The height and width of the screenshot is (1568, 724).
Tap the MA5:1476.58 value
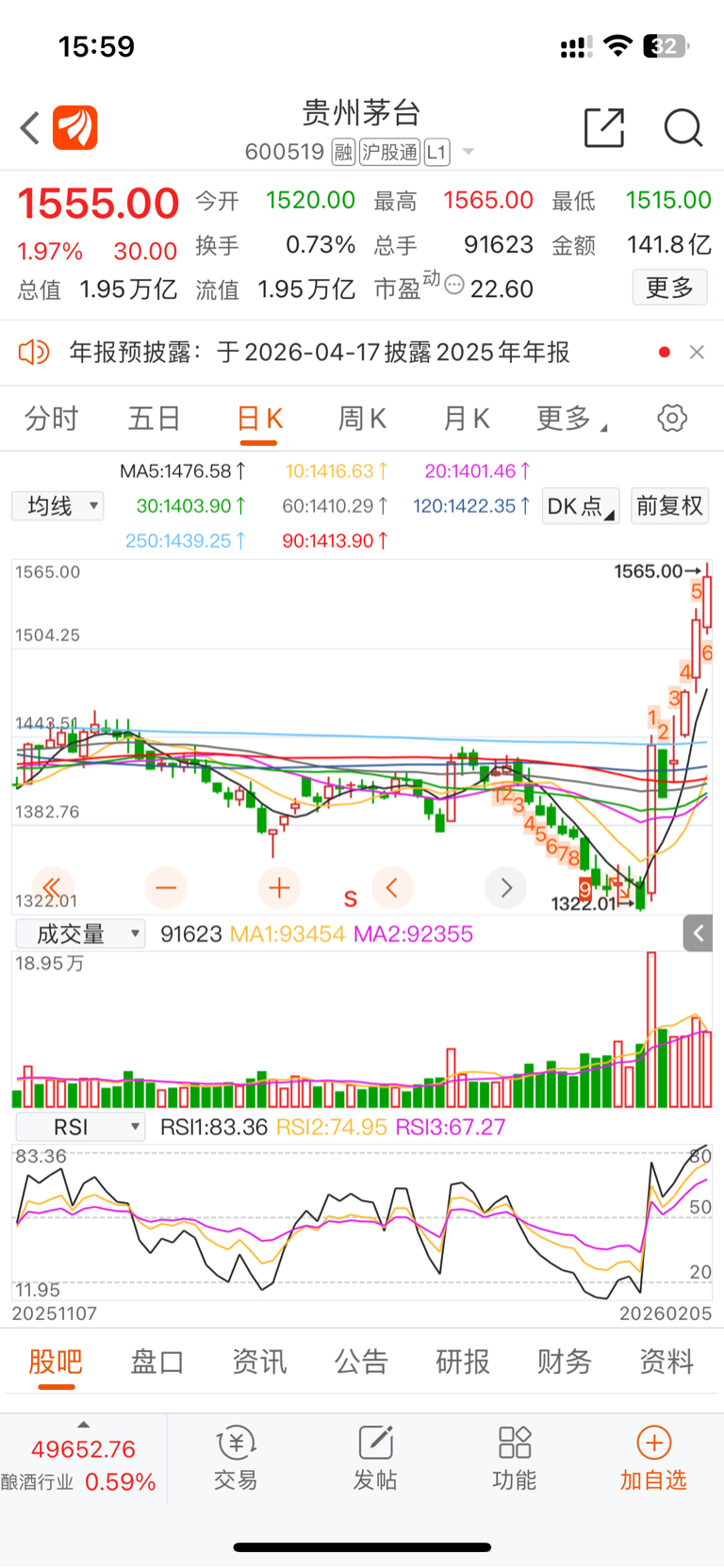[x=183, y=470]
